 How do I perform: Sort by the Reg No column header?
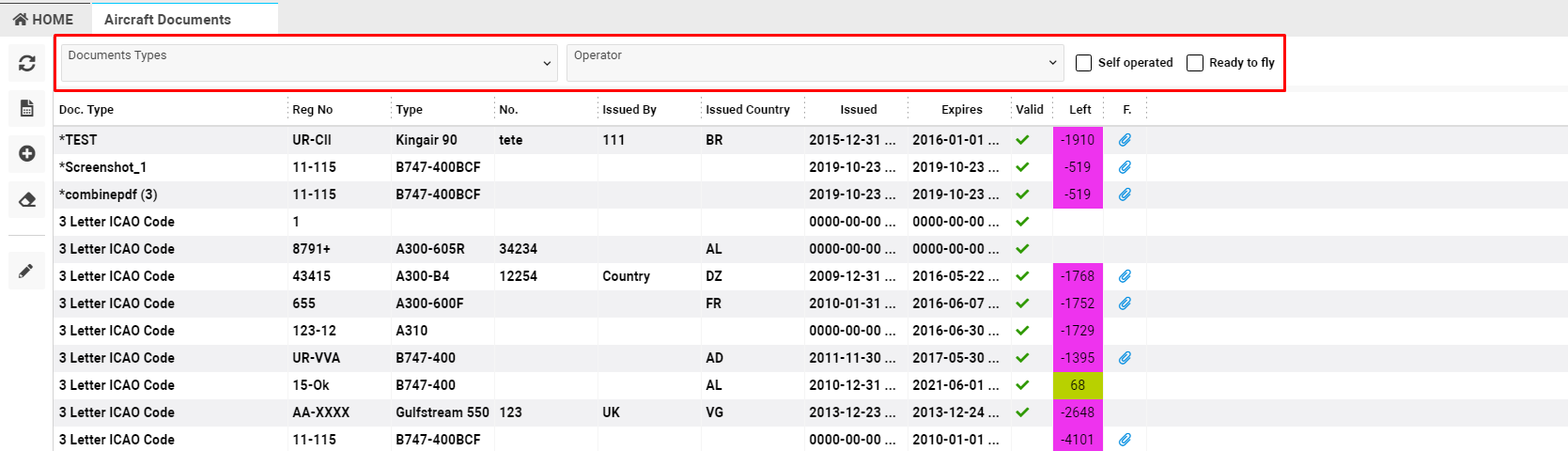pos(313,110)
